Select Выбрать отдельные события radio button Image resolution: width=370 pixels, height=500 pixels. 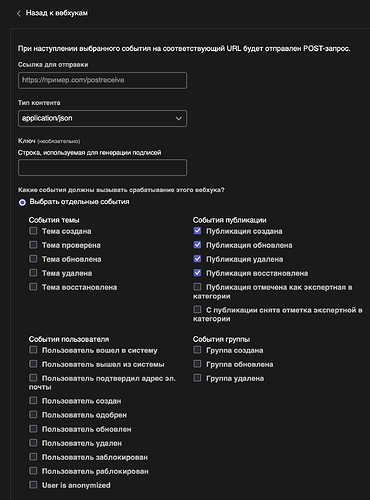pos(22,202)
